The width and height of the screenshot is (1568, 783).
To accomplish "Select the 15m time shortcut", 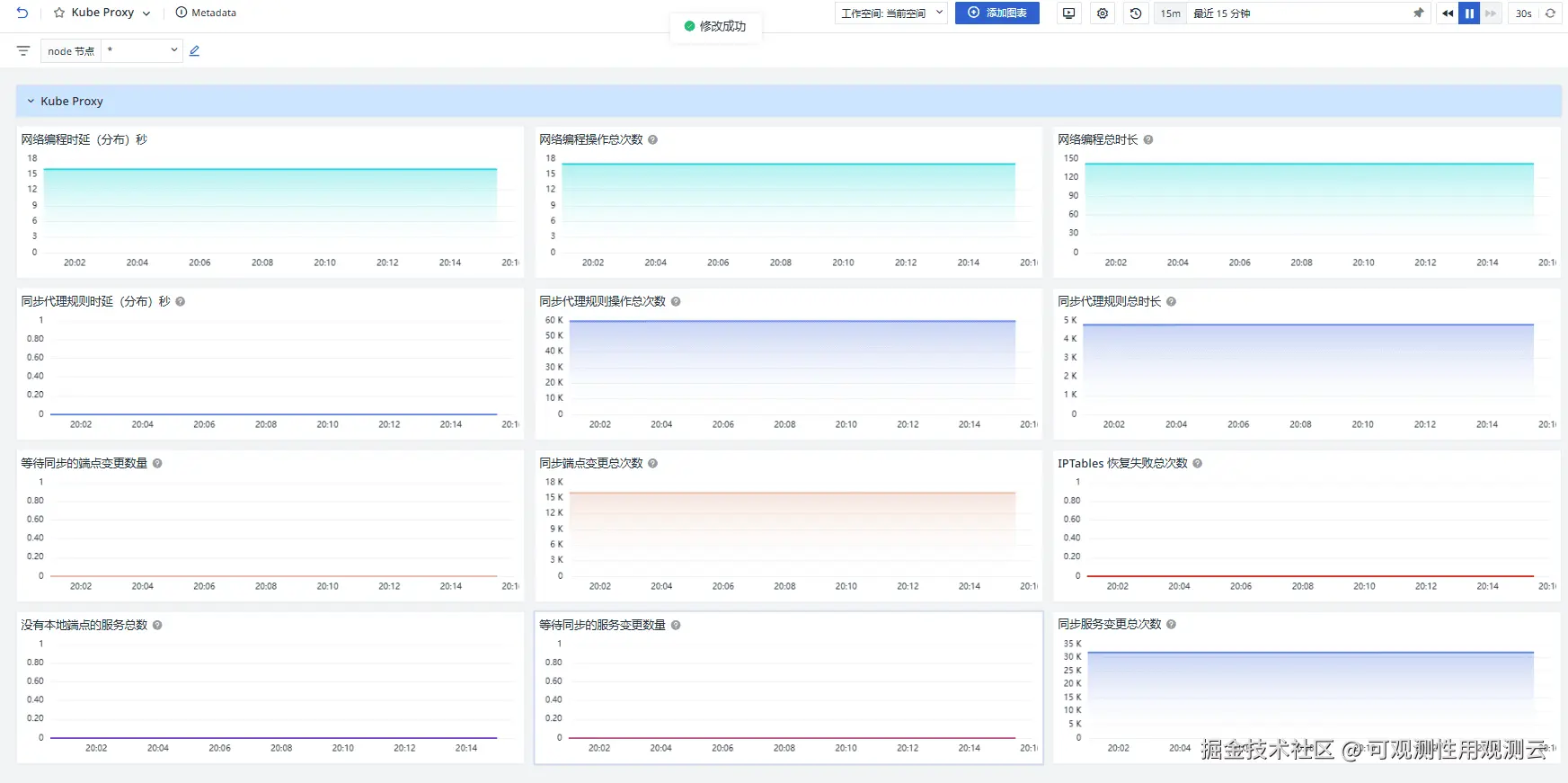I will (x=1170, y=13).
